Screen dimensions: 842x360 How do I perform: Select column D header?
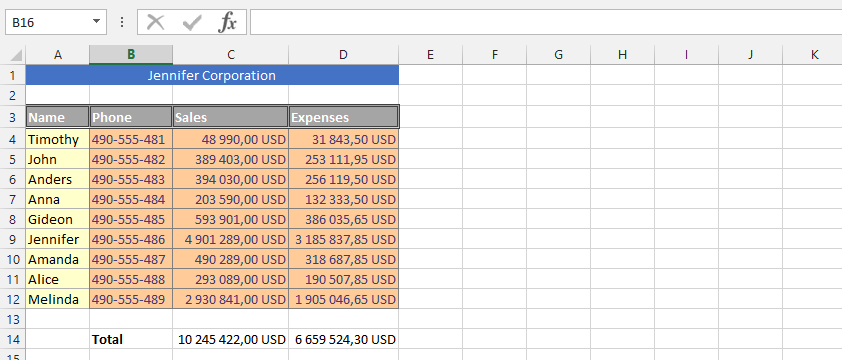pos(344,55)
